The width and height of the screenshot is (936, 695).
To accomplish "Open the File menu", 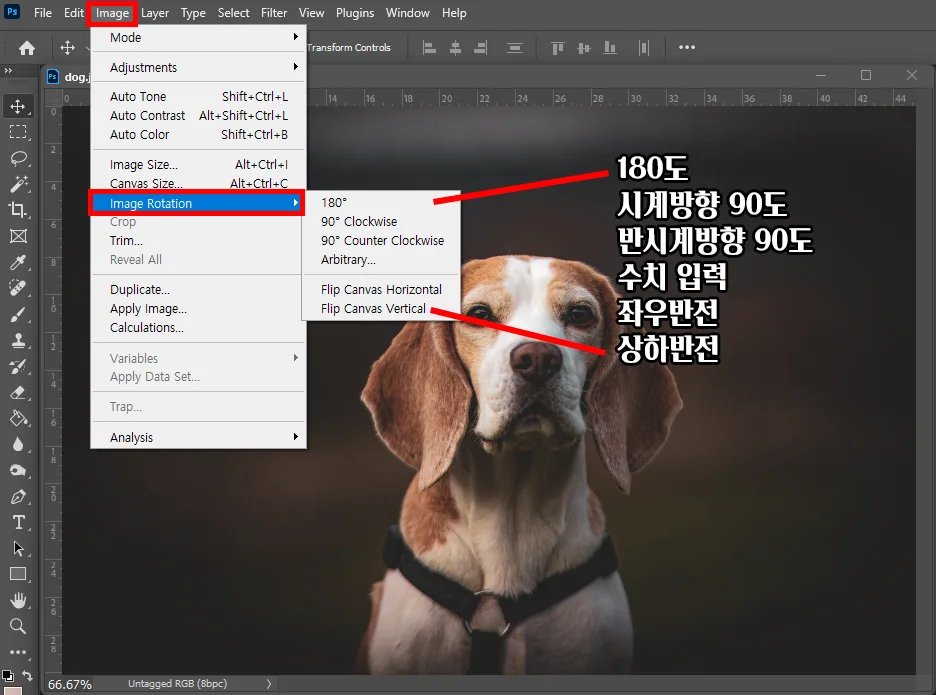I will [42, 13].
